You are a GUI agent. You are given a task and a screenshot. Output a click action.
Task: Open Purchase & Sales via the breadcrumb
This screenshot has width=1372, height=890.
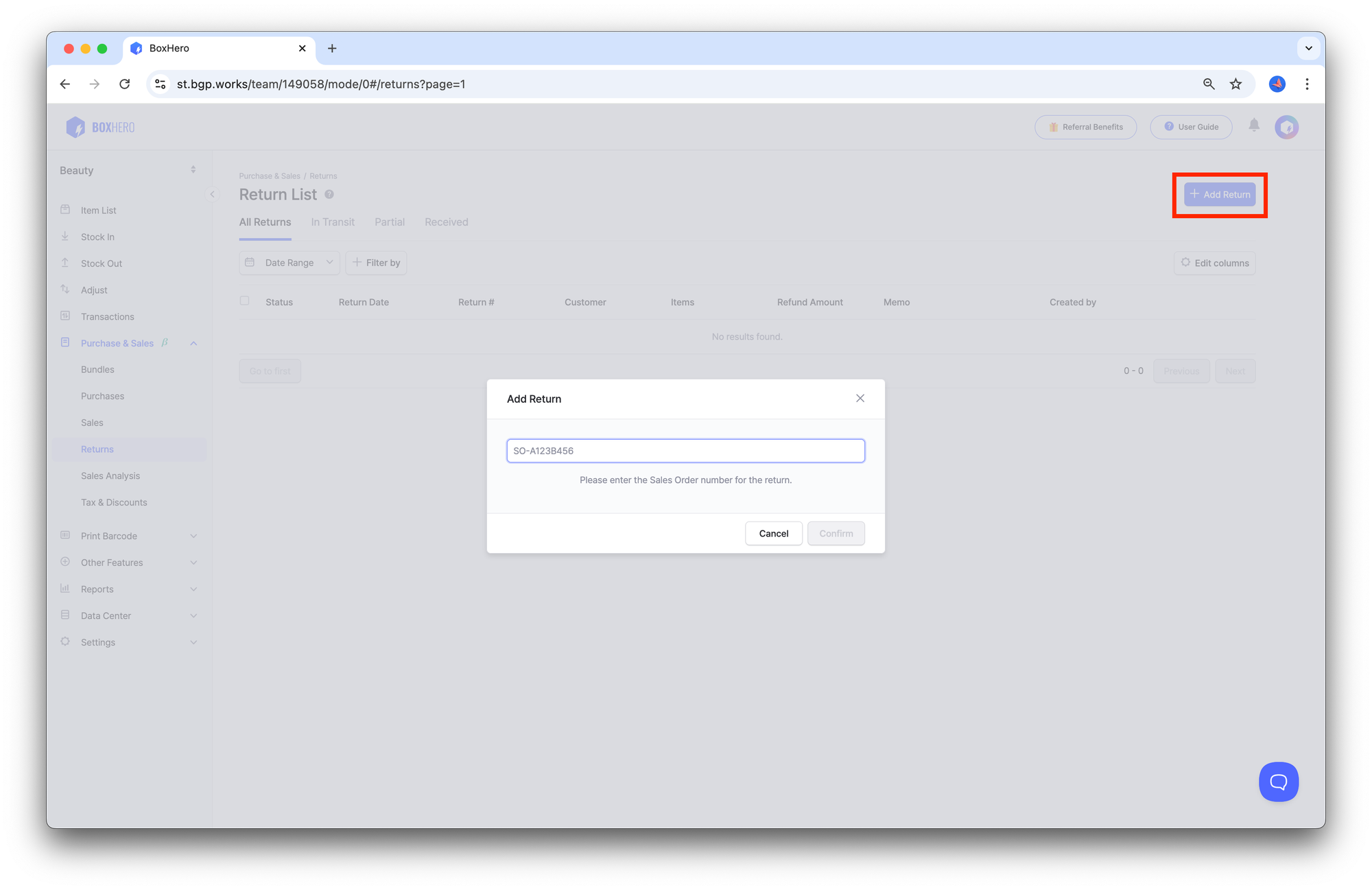point(269,176)
